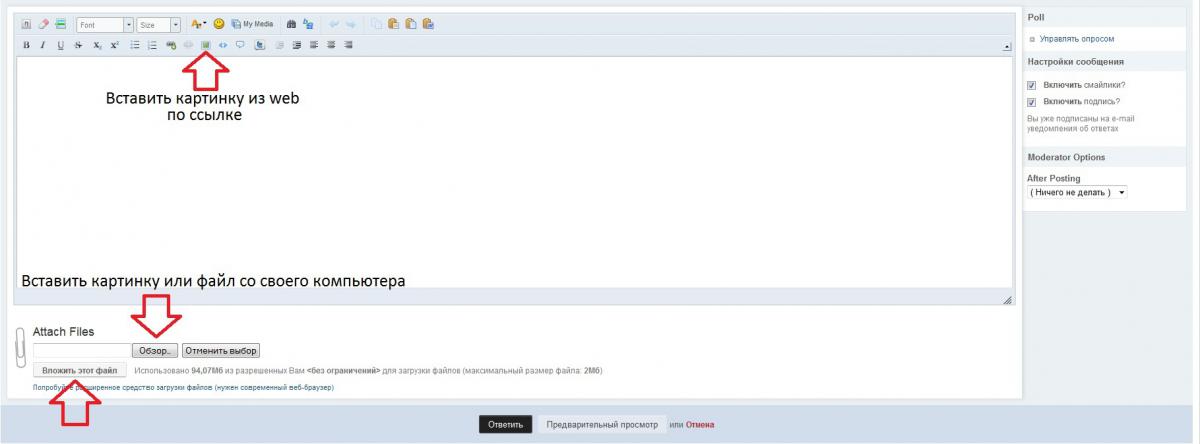Insert image from web link icon
The height and width of the screenshot is (444, 1200).
206,45
